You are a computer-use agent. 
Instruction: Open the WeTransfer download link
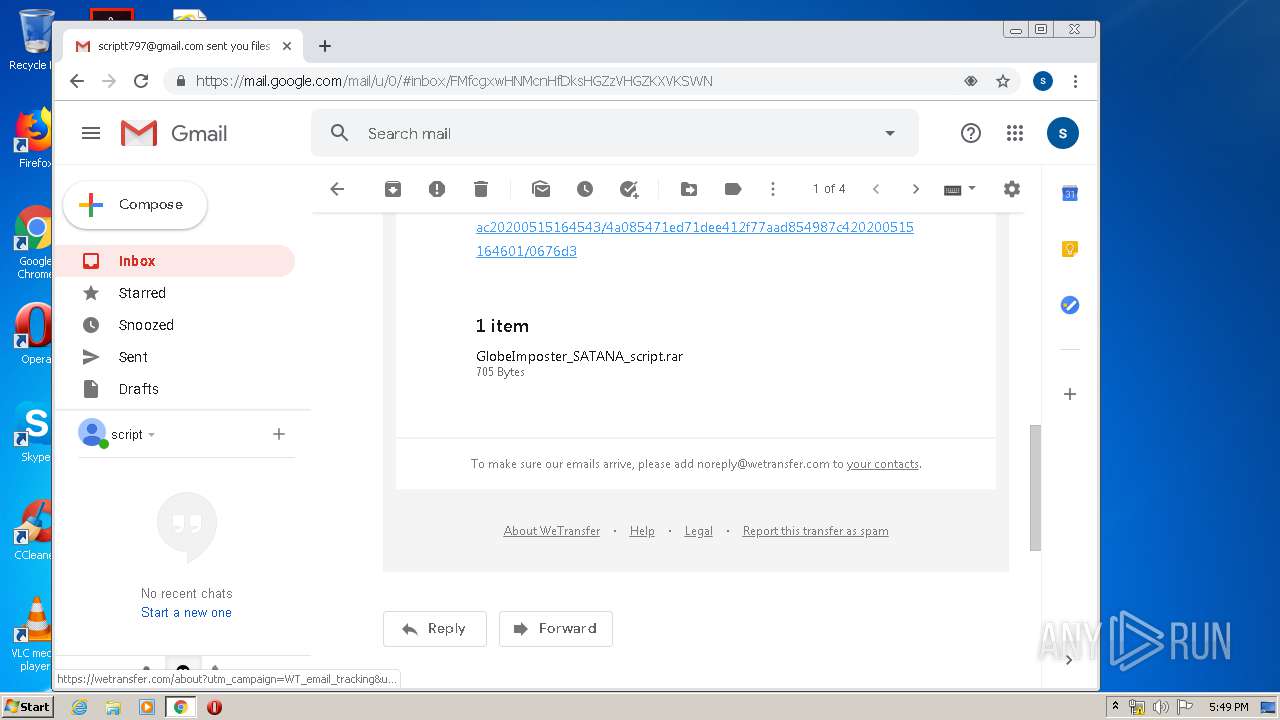(x=695, y=239)
